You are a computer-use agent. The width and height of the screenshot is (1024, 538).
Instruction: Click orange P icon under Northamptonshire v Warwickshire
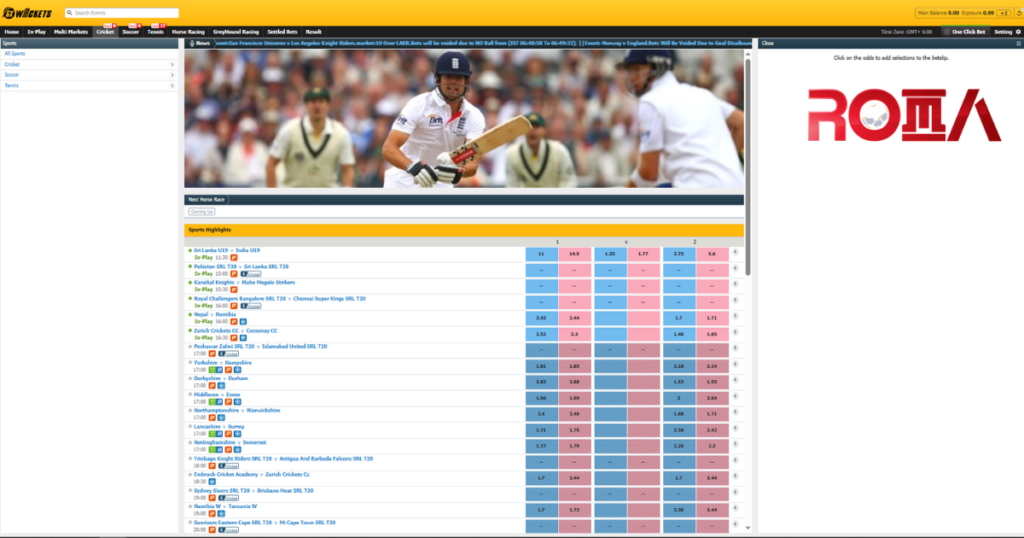(x=212, y=418)
